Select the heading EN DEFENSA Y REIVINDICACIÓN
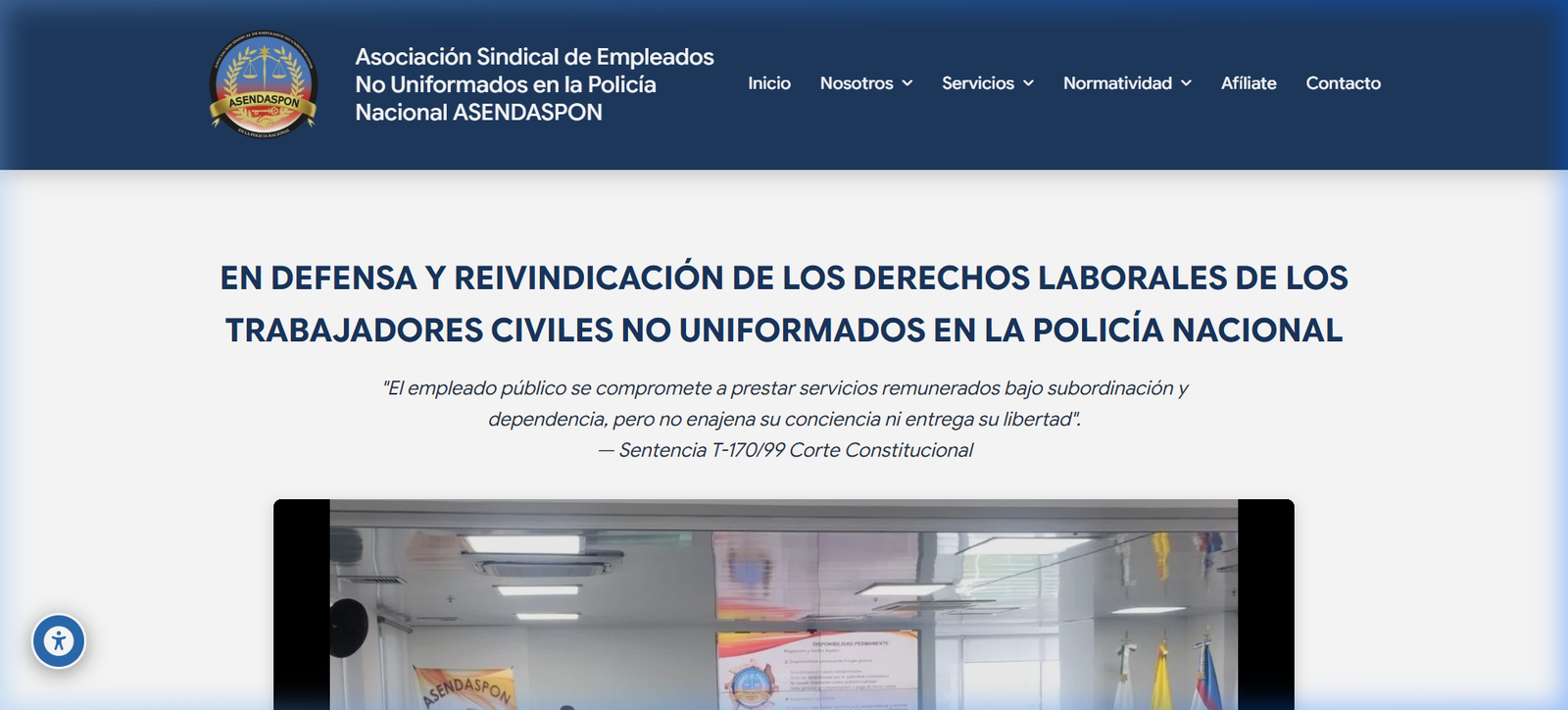This screenshot has width=1568, height=710. click(x=784, y=278)
